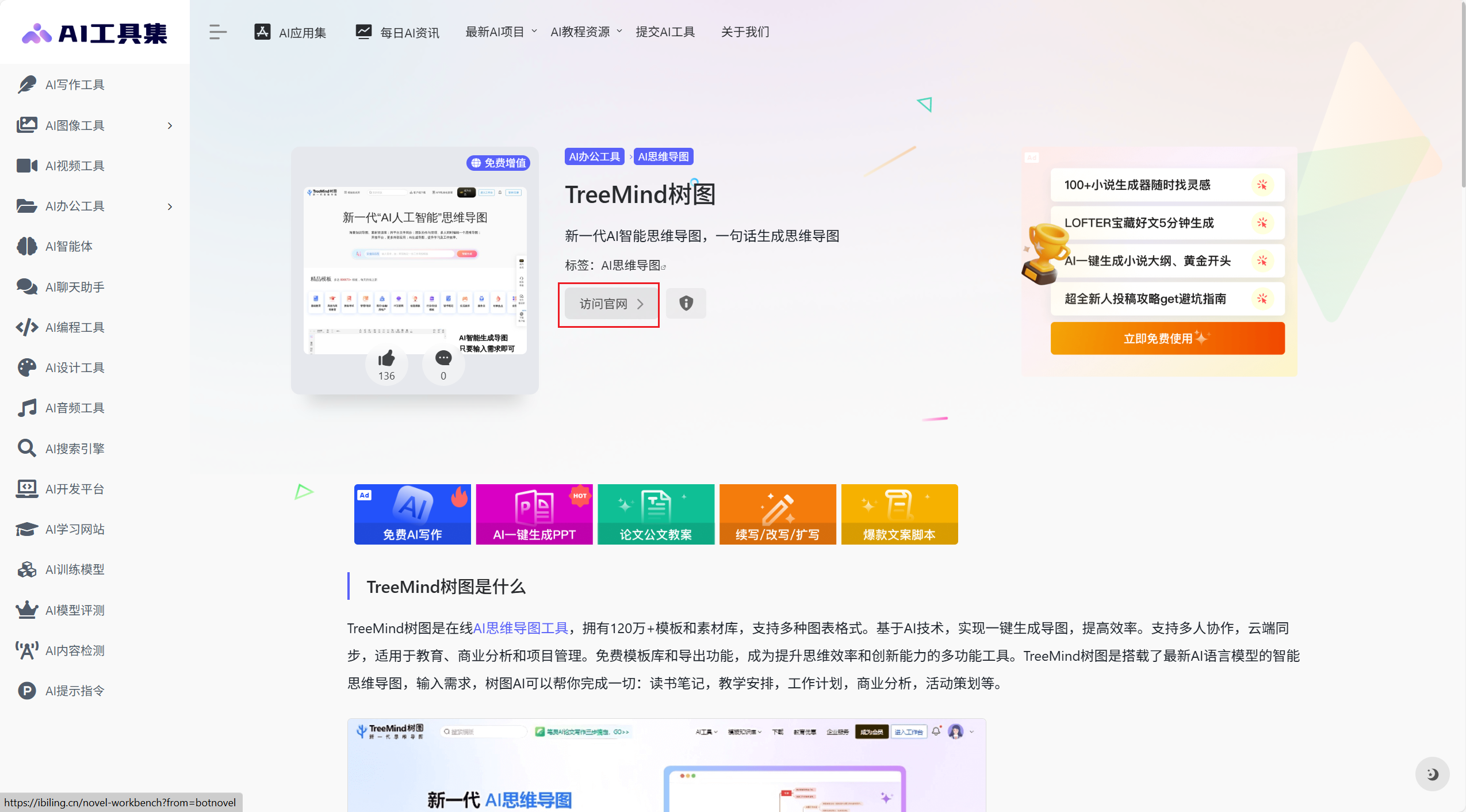Select AI聊天助手 chat bubbles icon
The image size is (1466, 812).
[26, 286]
